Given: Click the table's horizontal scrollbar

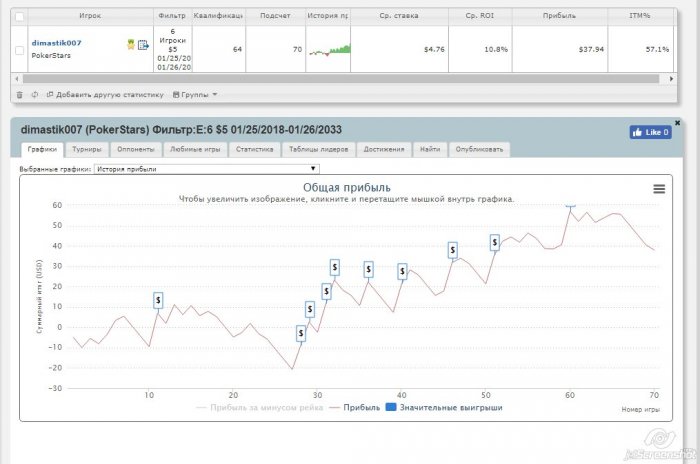Looking at the screenshot, I should click(x=330, y=78).
